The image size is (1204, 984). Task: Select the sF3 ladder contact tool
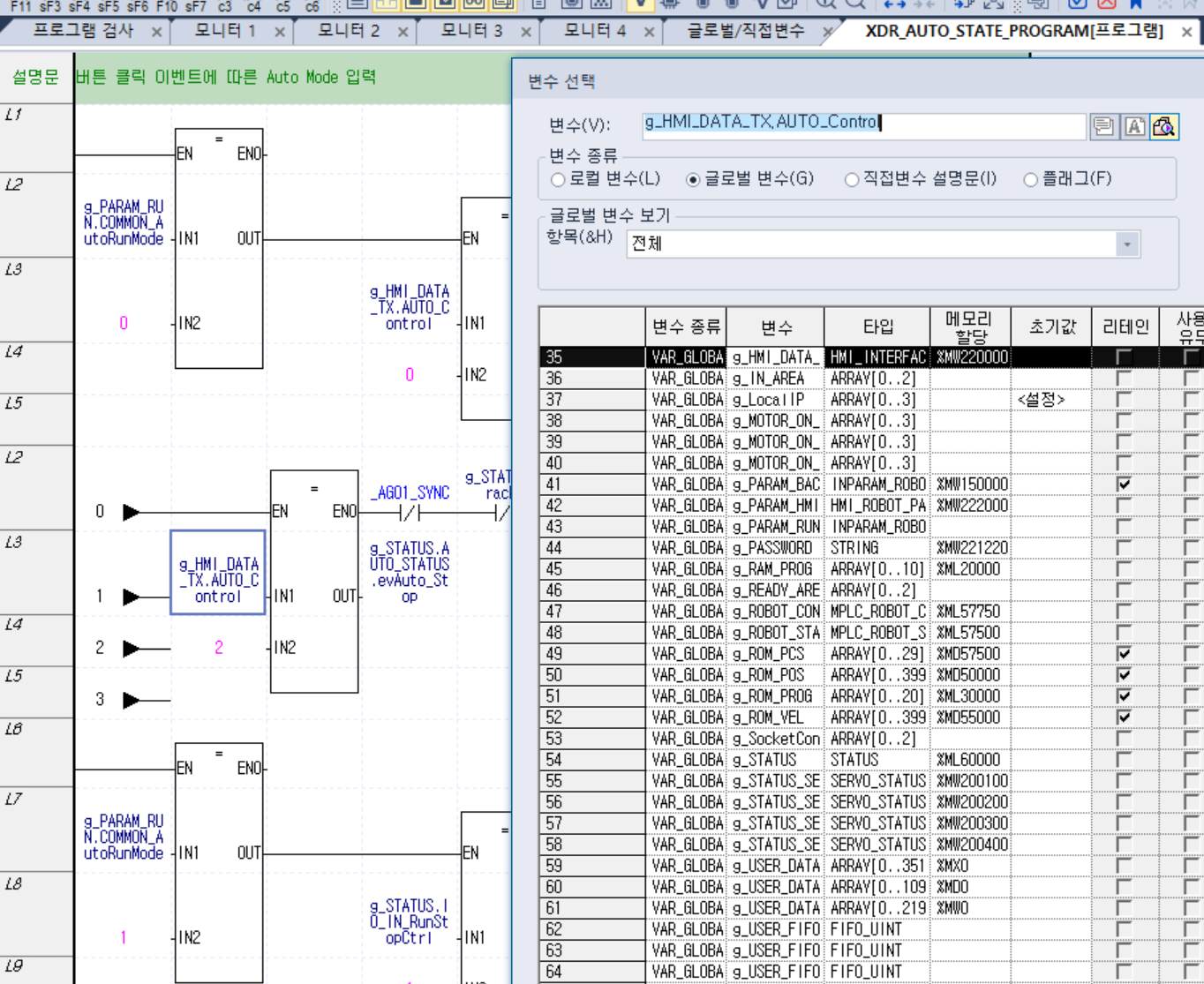tap(50, 7)
